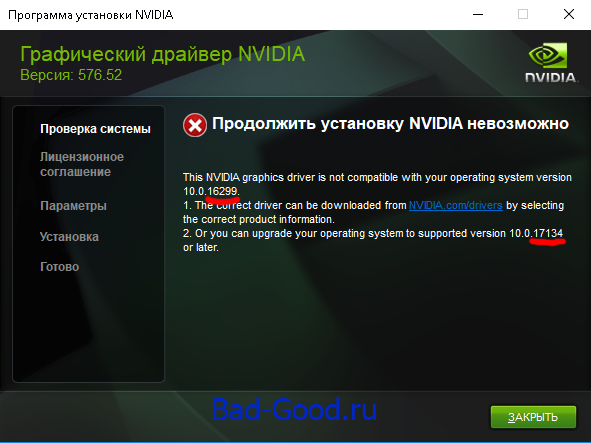Select the Установка step in sidebar
Screen dimensions: 591x443
point(69,237)
